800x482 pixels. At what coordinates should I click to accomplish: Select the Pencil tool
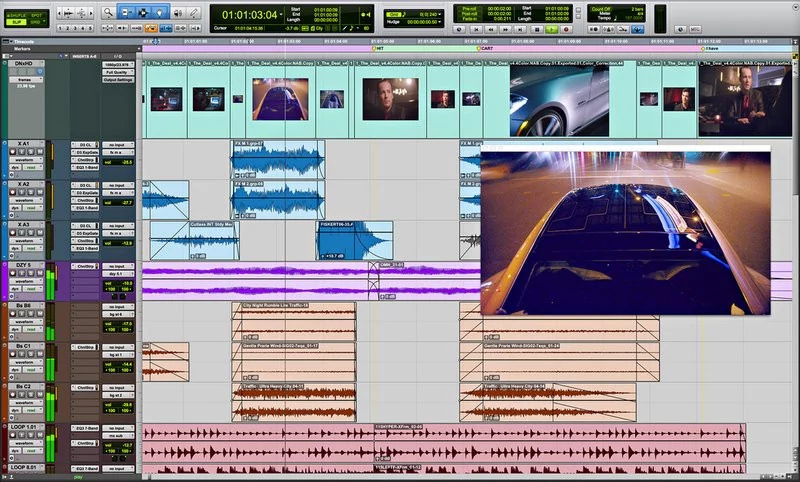(194, 13)
